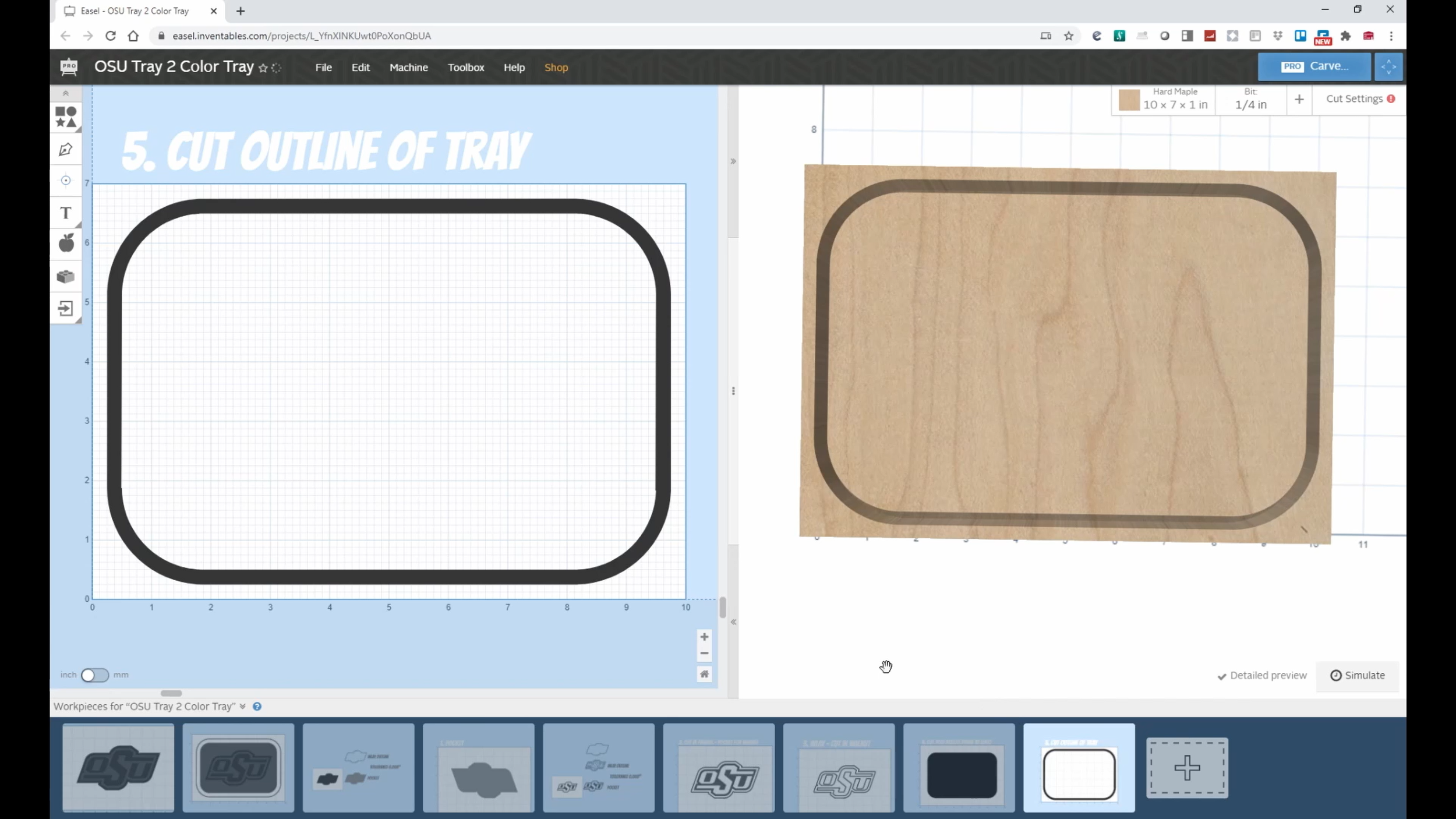Select the Shapes tool in the sidebar
The width and height of the screenshot is (1456, 819).
pyautogui.click(x=66, y=117)
